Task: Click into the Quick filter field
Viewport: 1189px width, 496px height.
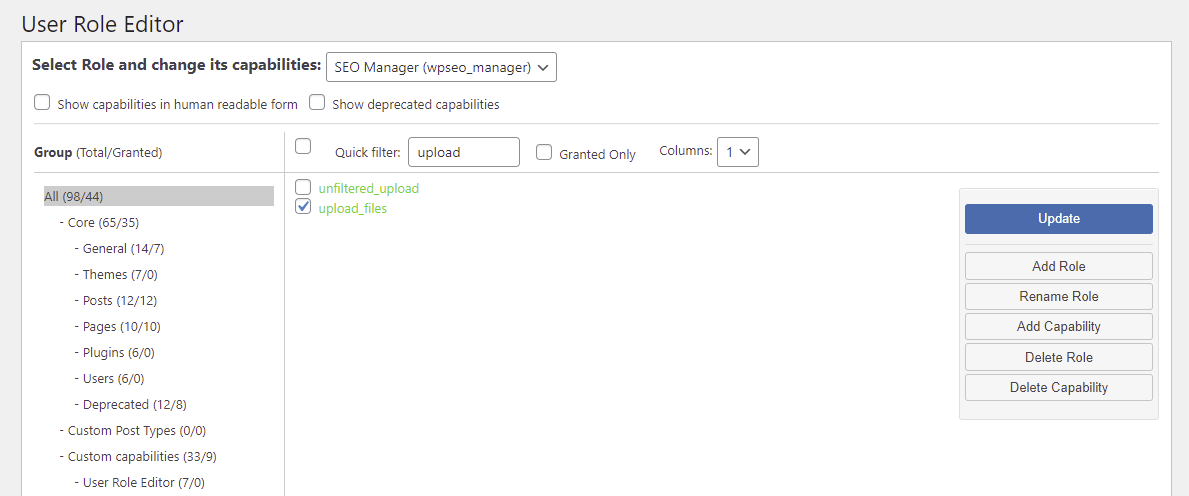Action: [463, 152]
